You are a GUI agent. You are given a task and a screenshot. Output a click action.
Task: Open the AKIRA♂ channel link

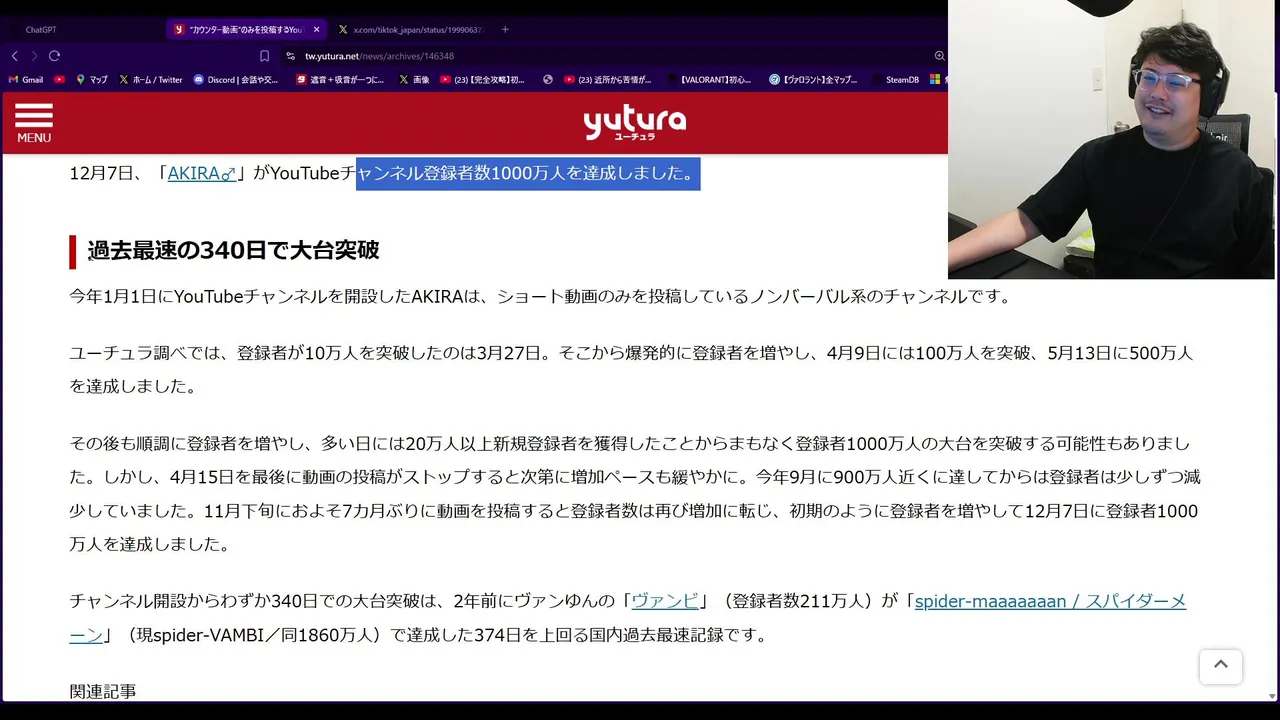click(x=202, y=173)
